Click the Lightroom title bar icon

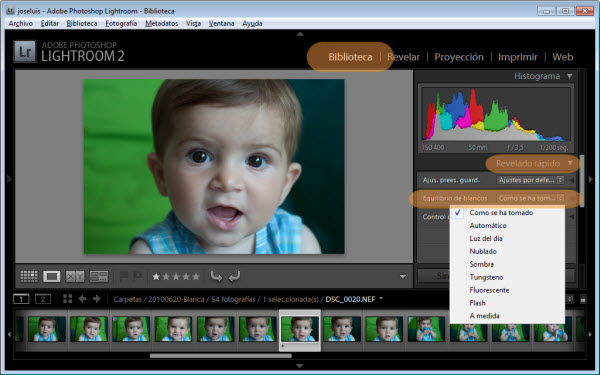(x=10, y=11)
